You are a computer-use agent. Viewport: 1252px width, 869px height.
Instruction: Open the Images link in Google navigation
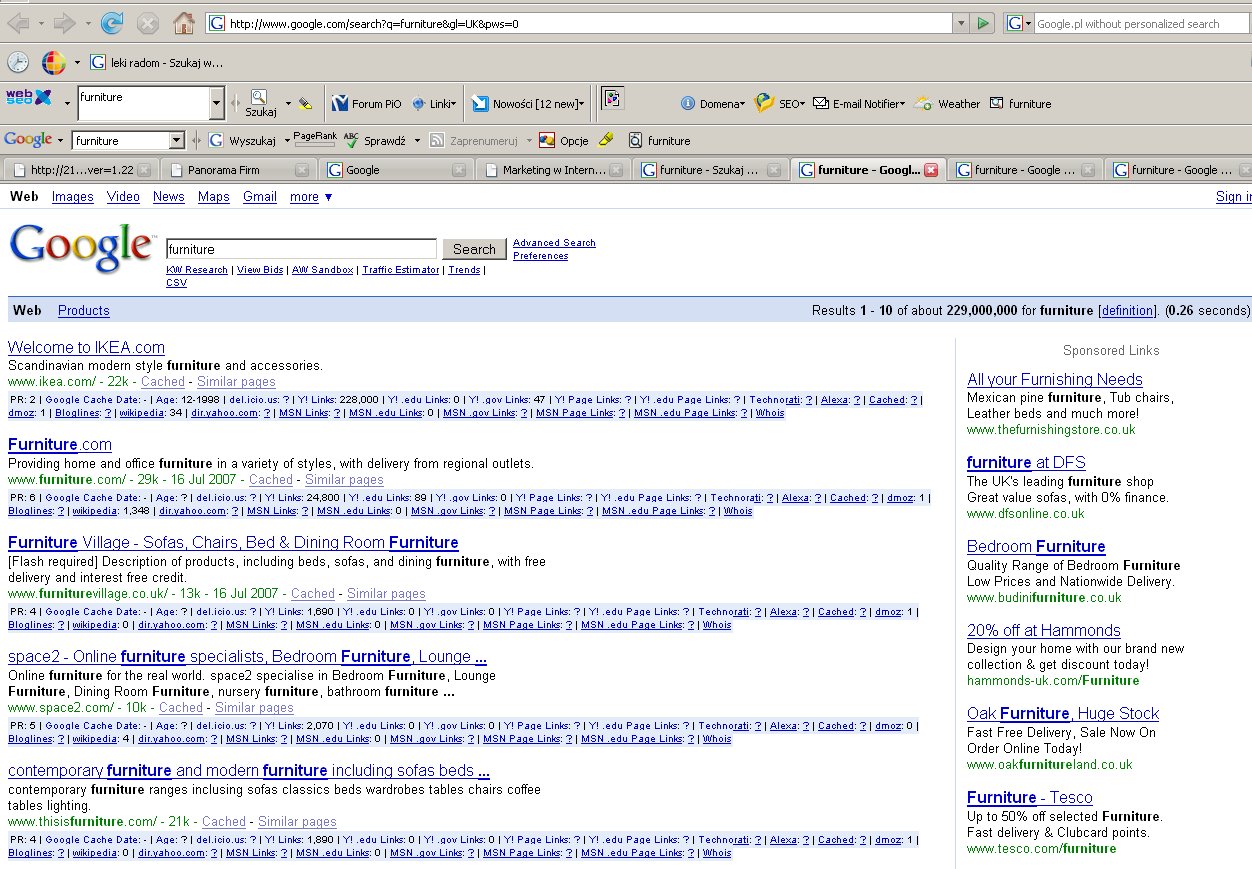(73, 197)
